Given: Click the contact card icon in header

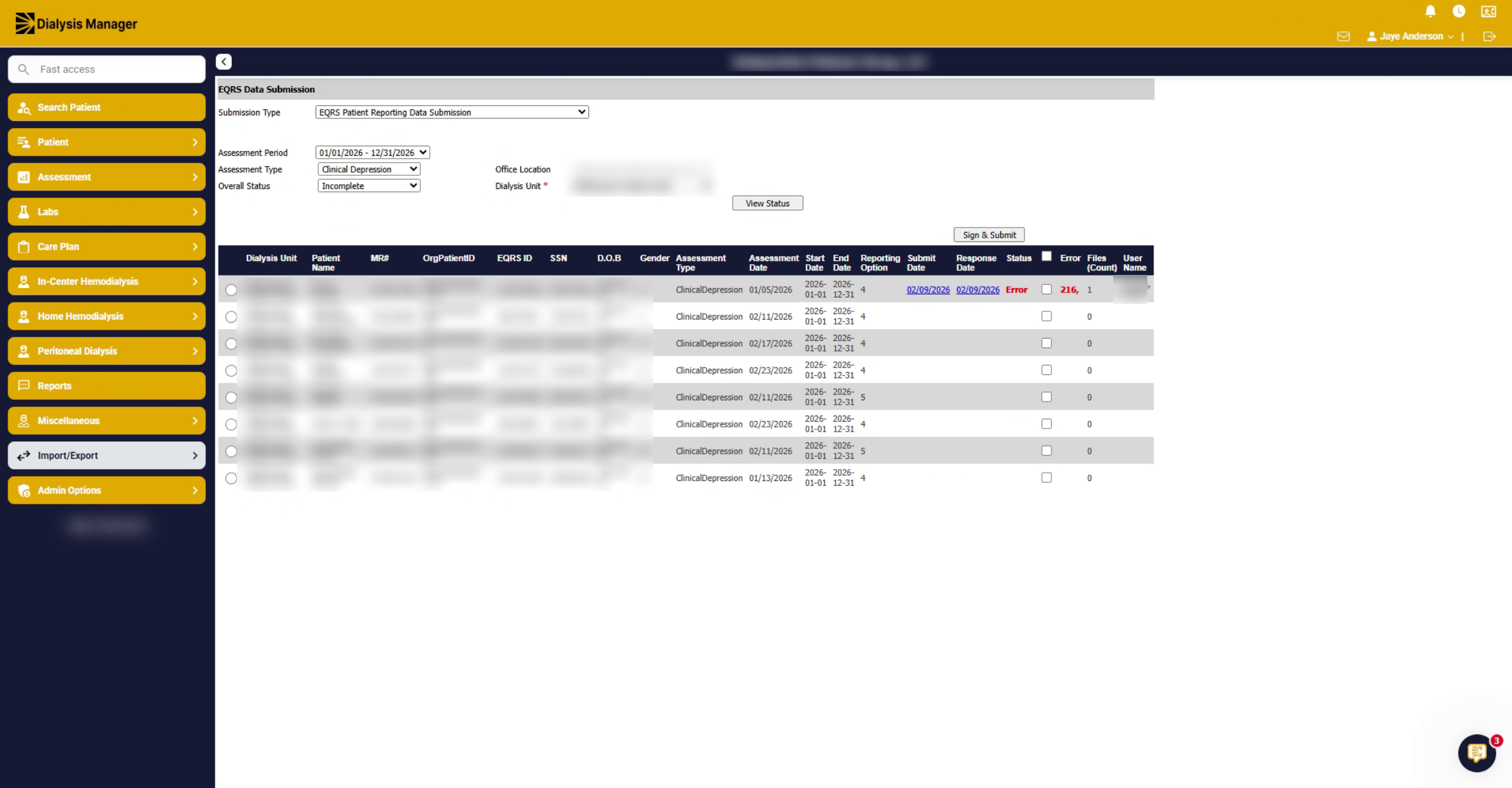Looking at the screenshot, I should [x=1488, y=11].
